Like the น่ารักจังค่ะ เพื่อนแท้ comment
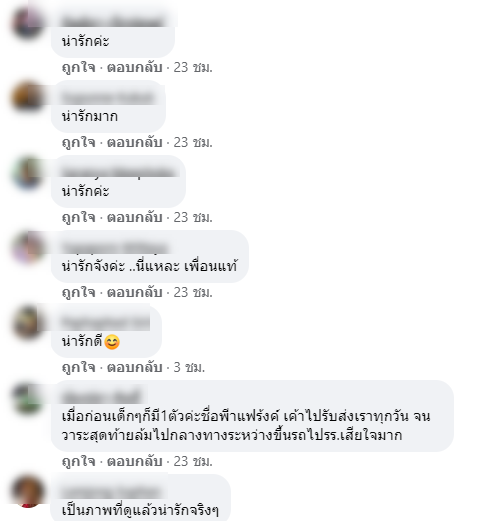This screenshot has height=521, width=494. 79,293
